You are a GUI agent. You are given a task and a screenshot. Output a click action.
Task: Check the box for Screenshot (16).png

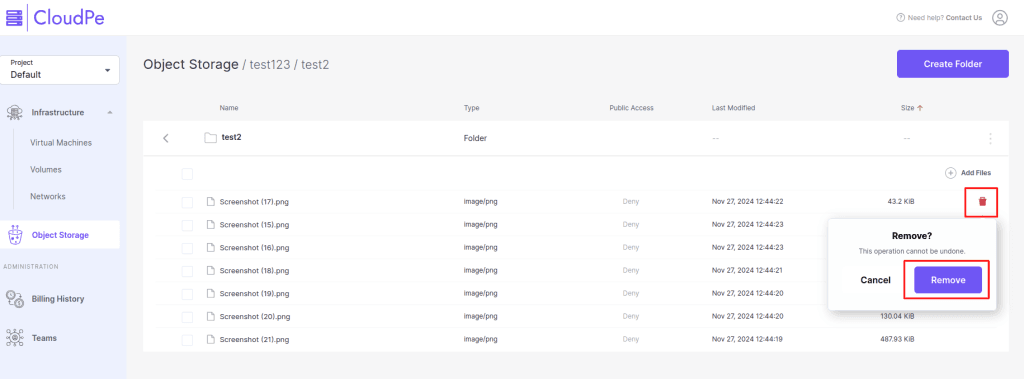coord(187,248)
